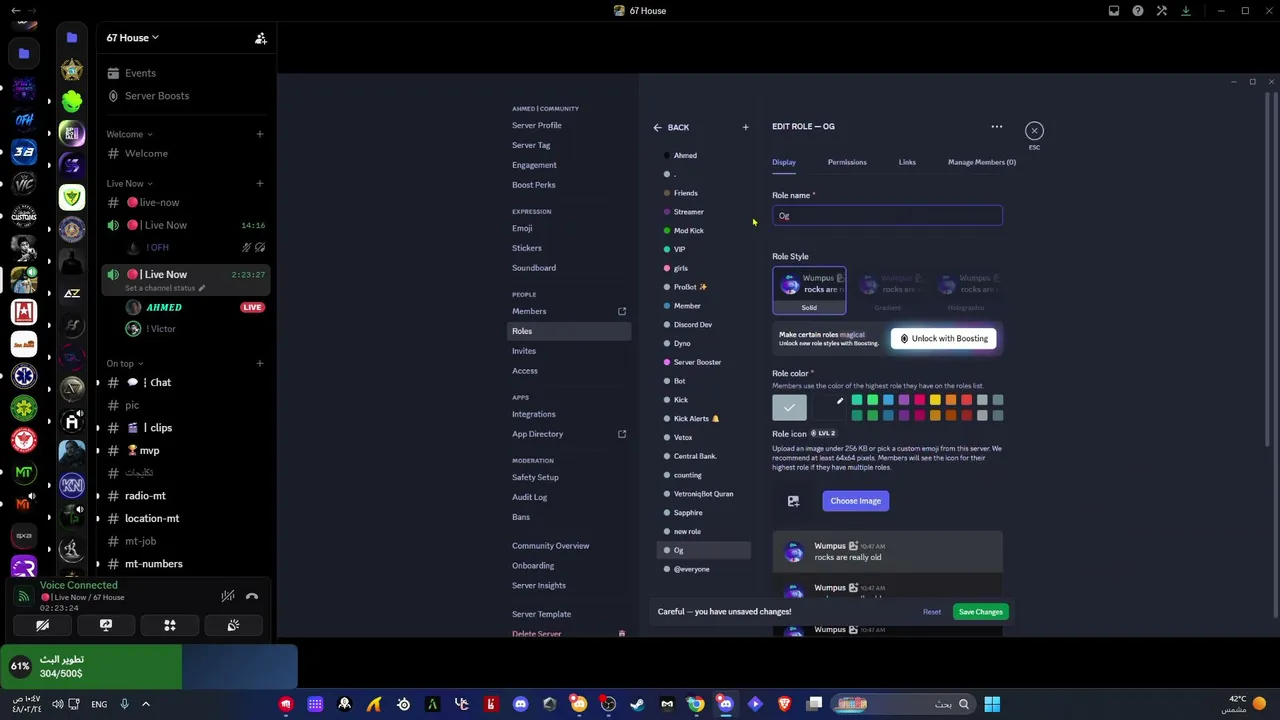Open the App Directory link
This screenshot has width=1280, height=720.
point(569,434)
